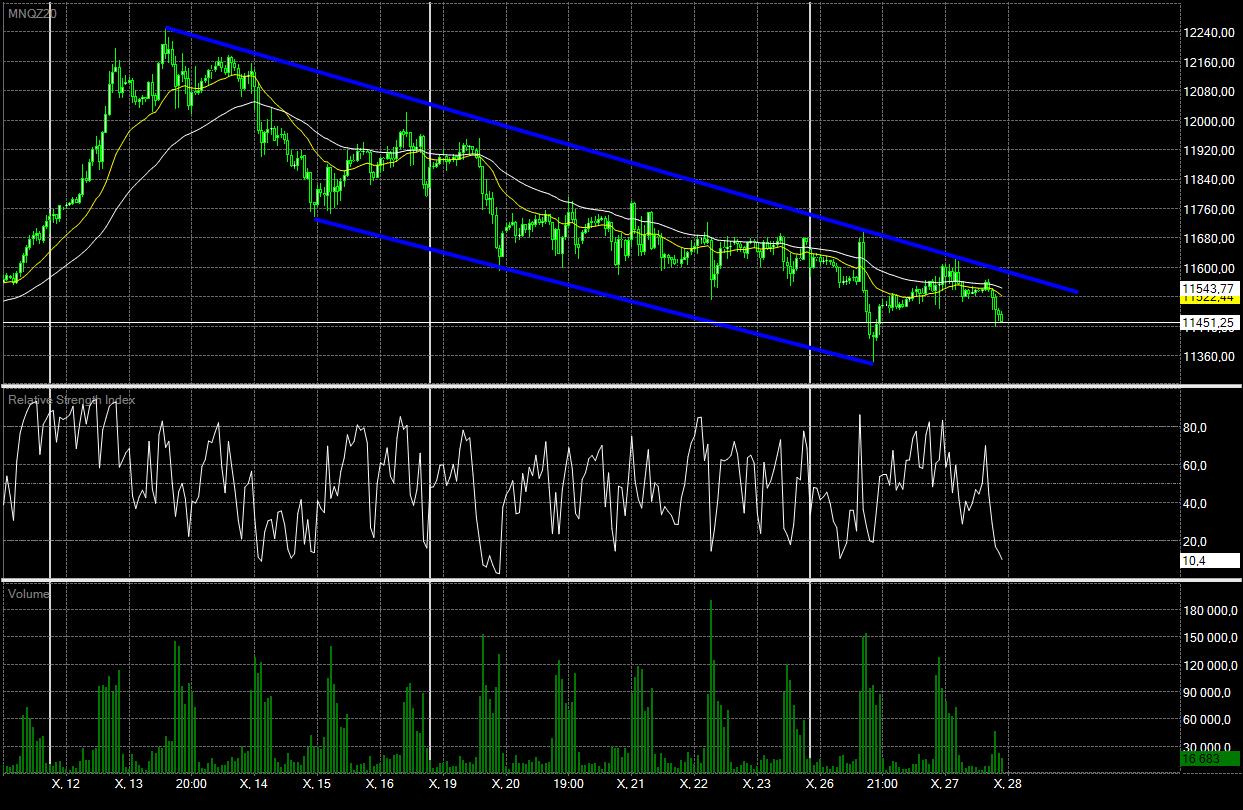Screen dimensions: 1243x810
Task: Click the X, 14 date label
Action: click(x=254, y=783)
